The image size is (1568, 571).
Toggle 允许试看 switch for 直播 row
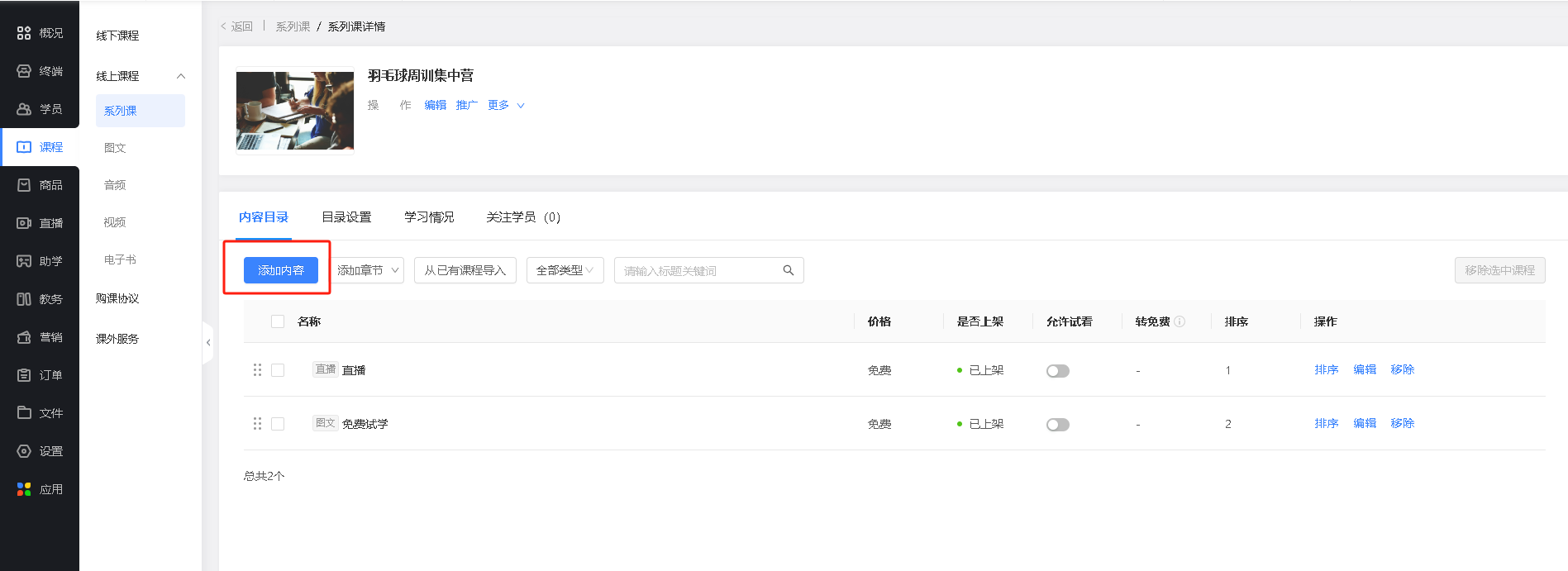tap(1057, 371)
